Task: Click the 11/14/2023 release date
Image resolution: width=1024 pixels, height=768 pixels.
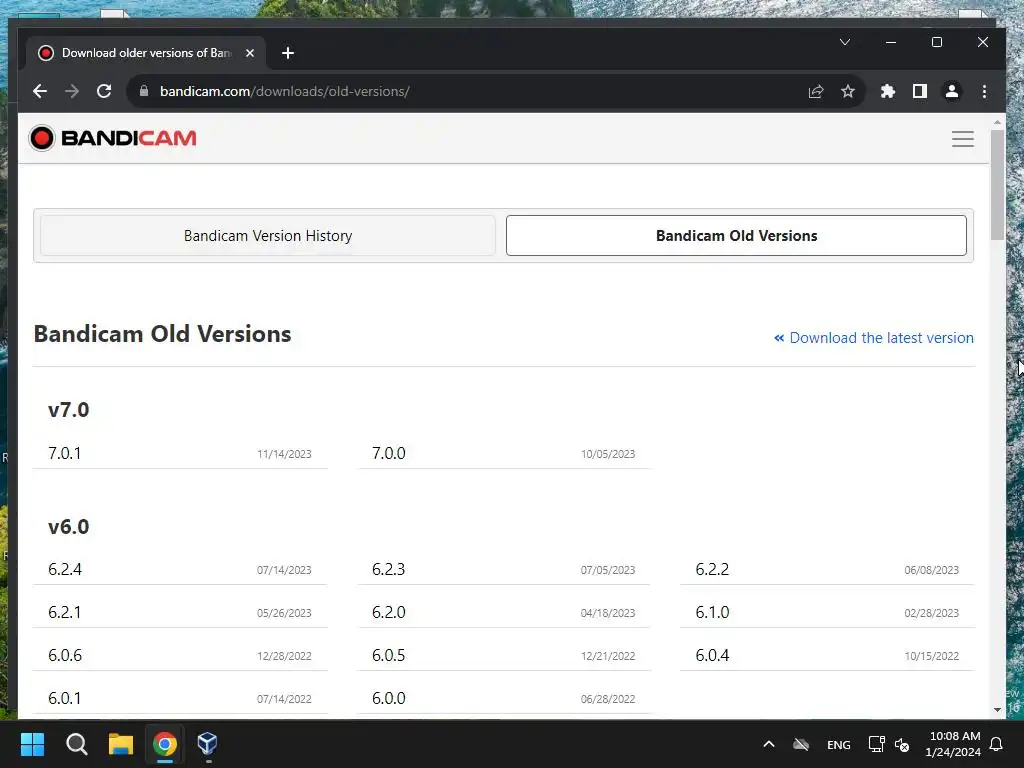Action: 284,455
